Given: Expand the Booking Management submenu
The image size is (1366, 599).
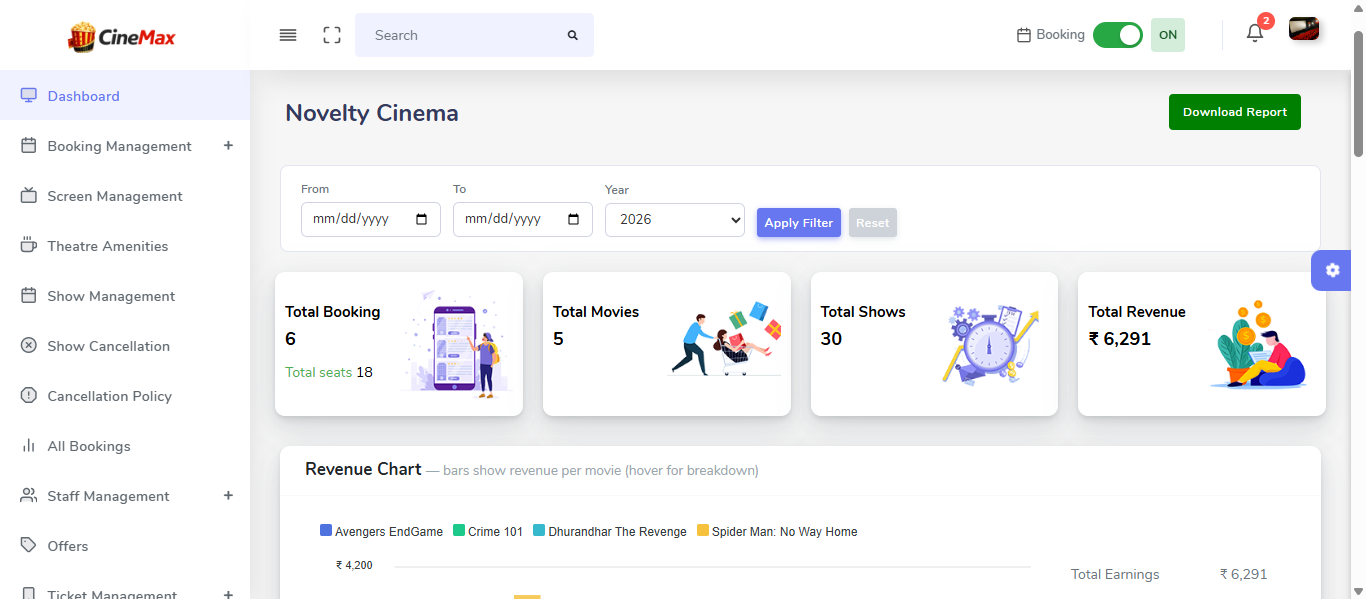Looking at the screenshot, I should (x=228, y=145).
